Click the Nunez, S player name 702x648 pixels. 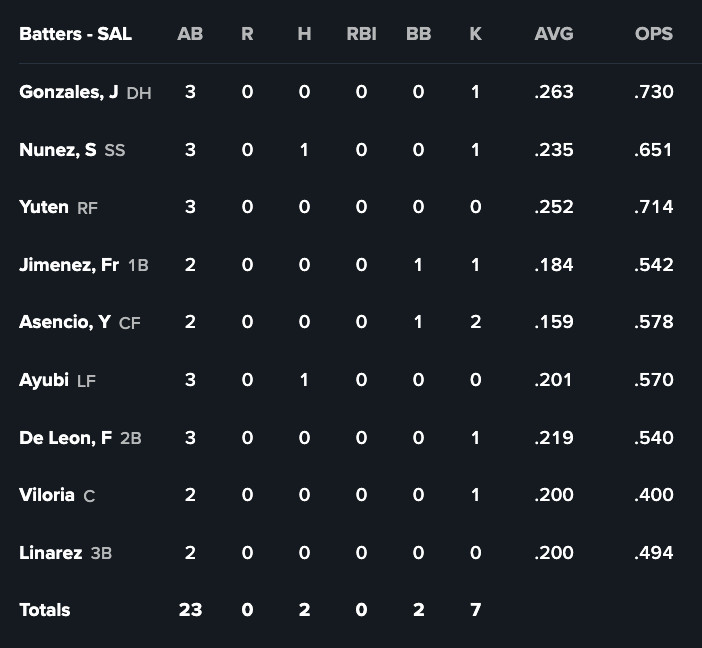point(57,150)
